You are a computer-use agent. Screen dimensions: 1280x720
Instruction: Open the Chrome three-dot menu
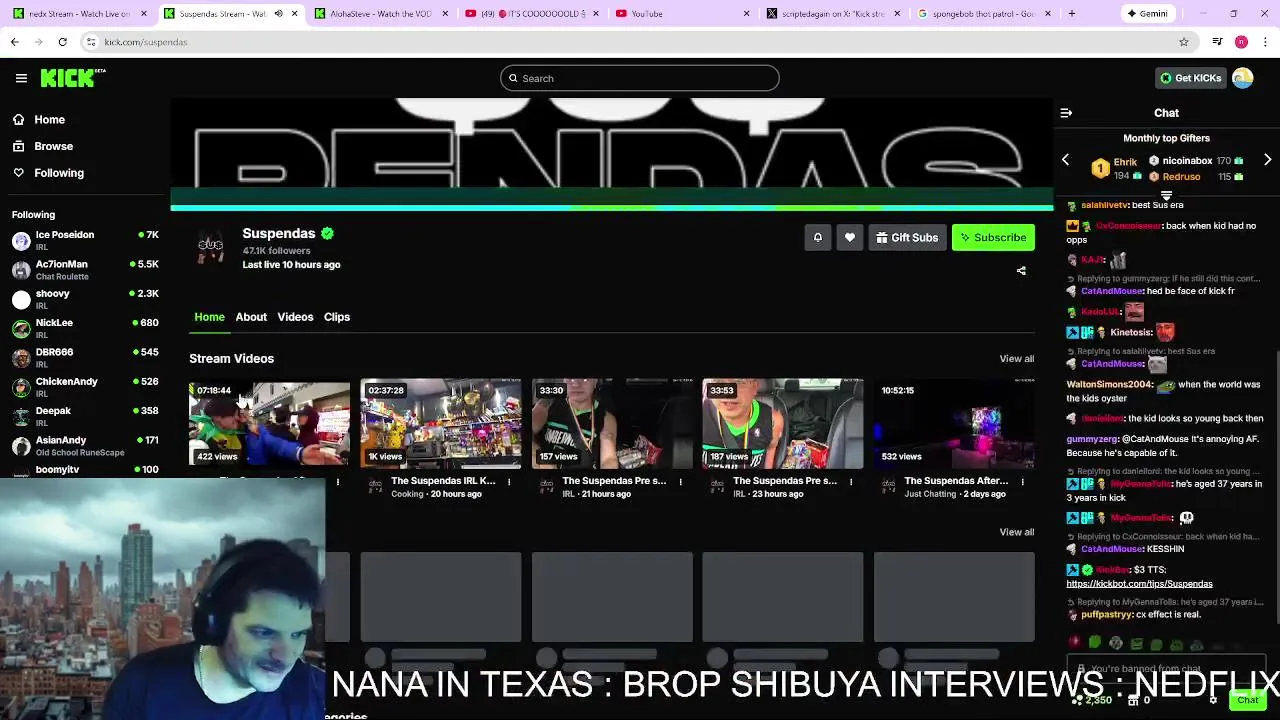[1265, 42]
